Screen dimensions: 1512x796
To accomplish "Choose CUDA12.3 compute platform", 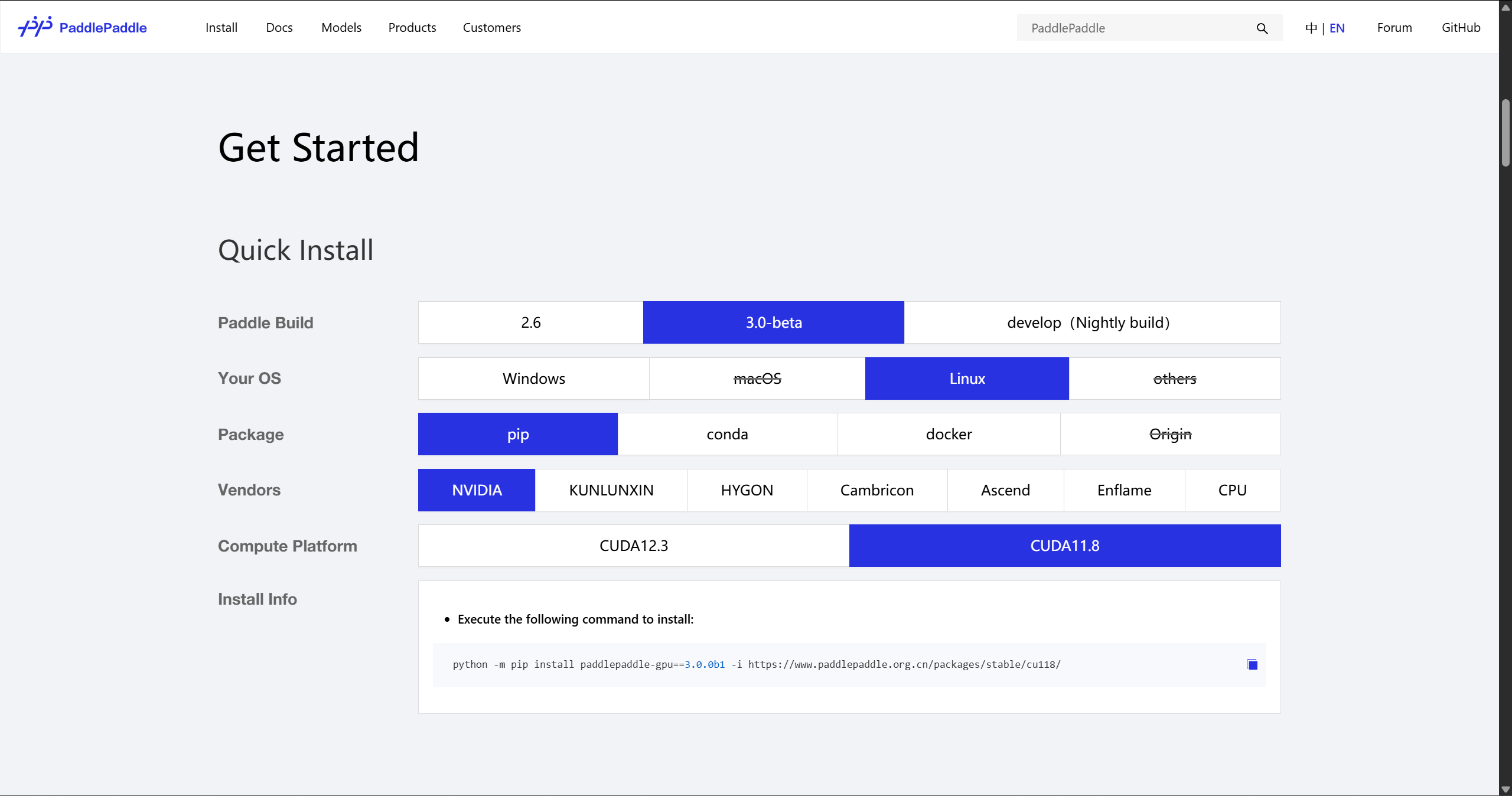I will [633, 546].
